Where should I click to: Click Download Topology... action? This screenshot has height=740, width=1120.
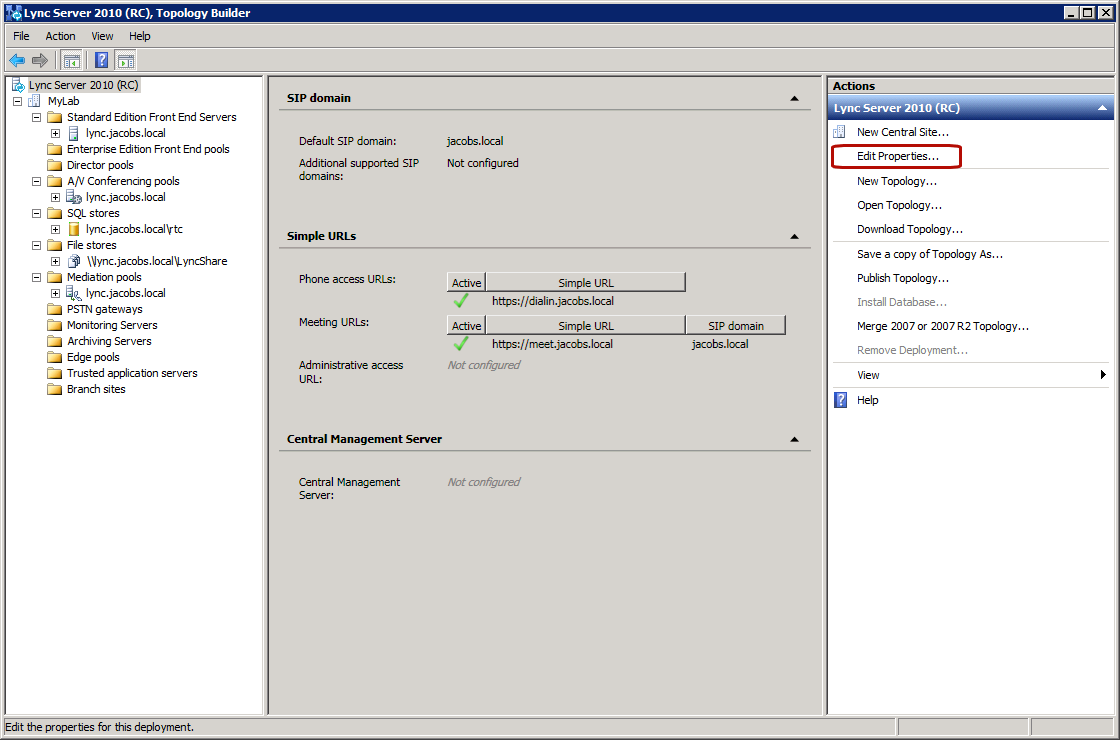pos(910,229)
